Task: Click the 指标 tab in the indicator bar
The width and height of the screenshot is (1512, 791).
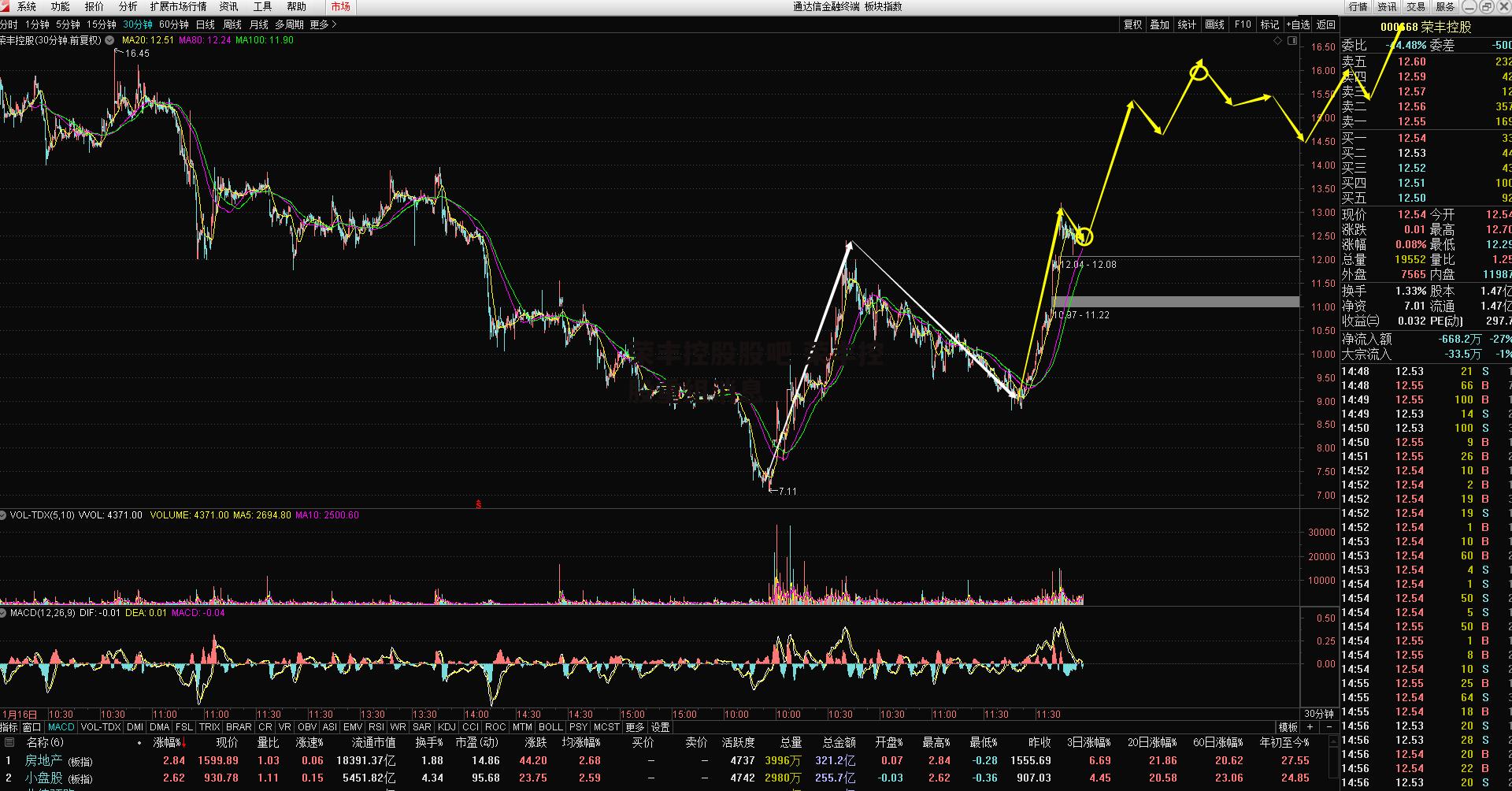Action: click(9, 727)
